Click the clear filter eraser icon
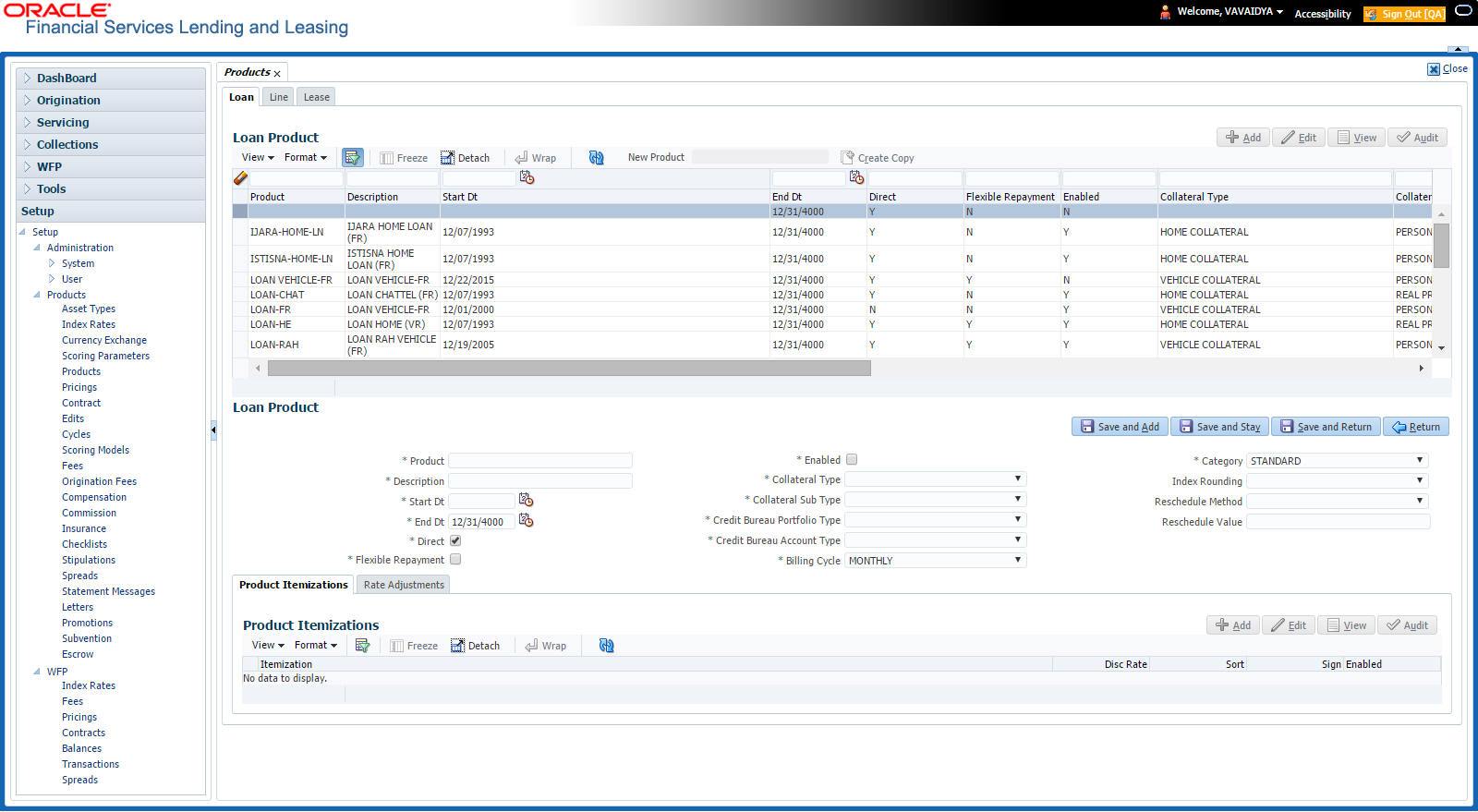This screenshot has height=812, width=1478. click(x=240, y=177)
